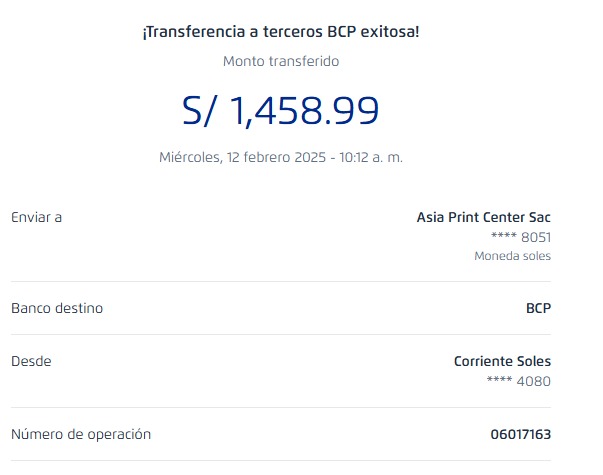Select the "Banco destino" label
The image size is (603, 475).
[57, 308]
